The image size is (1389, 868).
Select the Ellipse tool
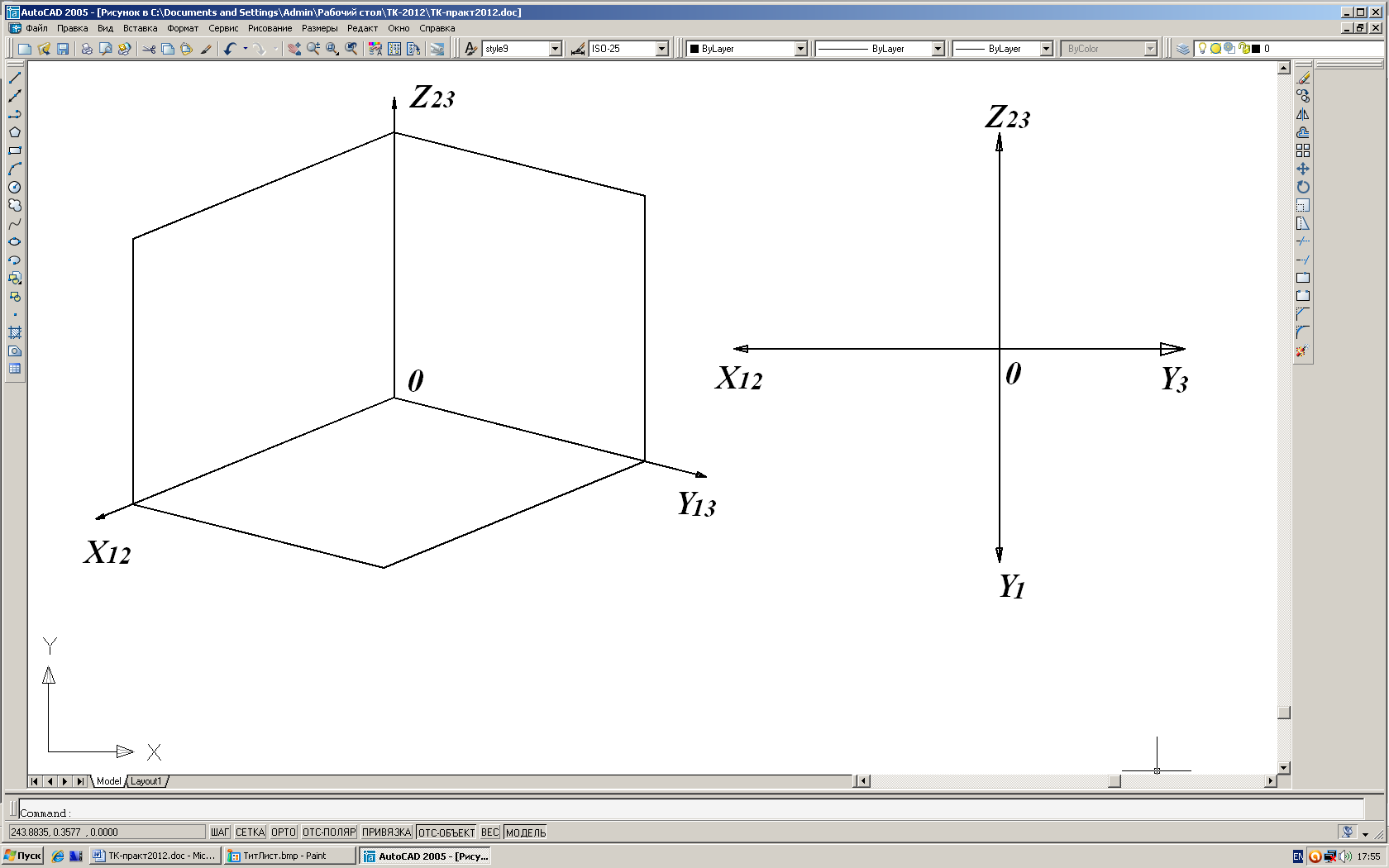[15, 241]
